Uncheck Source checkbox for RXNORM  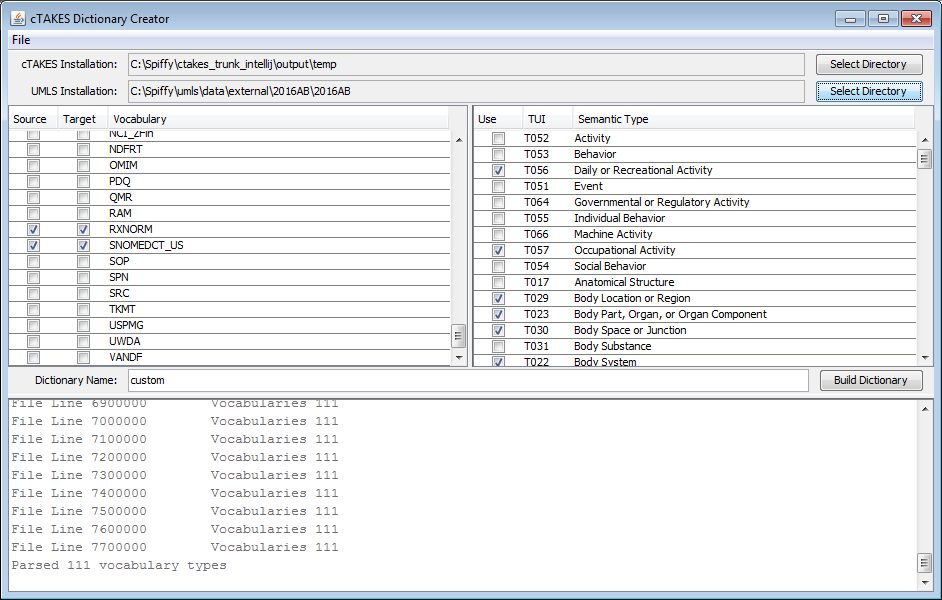(34, 229)
